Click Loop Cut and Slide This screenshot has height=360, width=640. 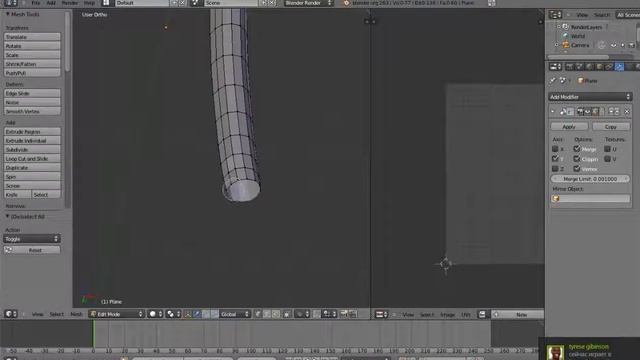click(32, 158)
